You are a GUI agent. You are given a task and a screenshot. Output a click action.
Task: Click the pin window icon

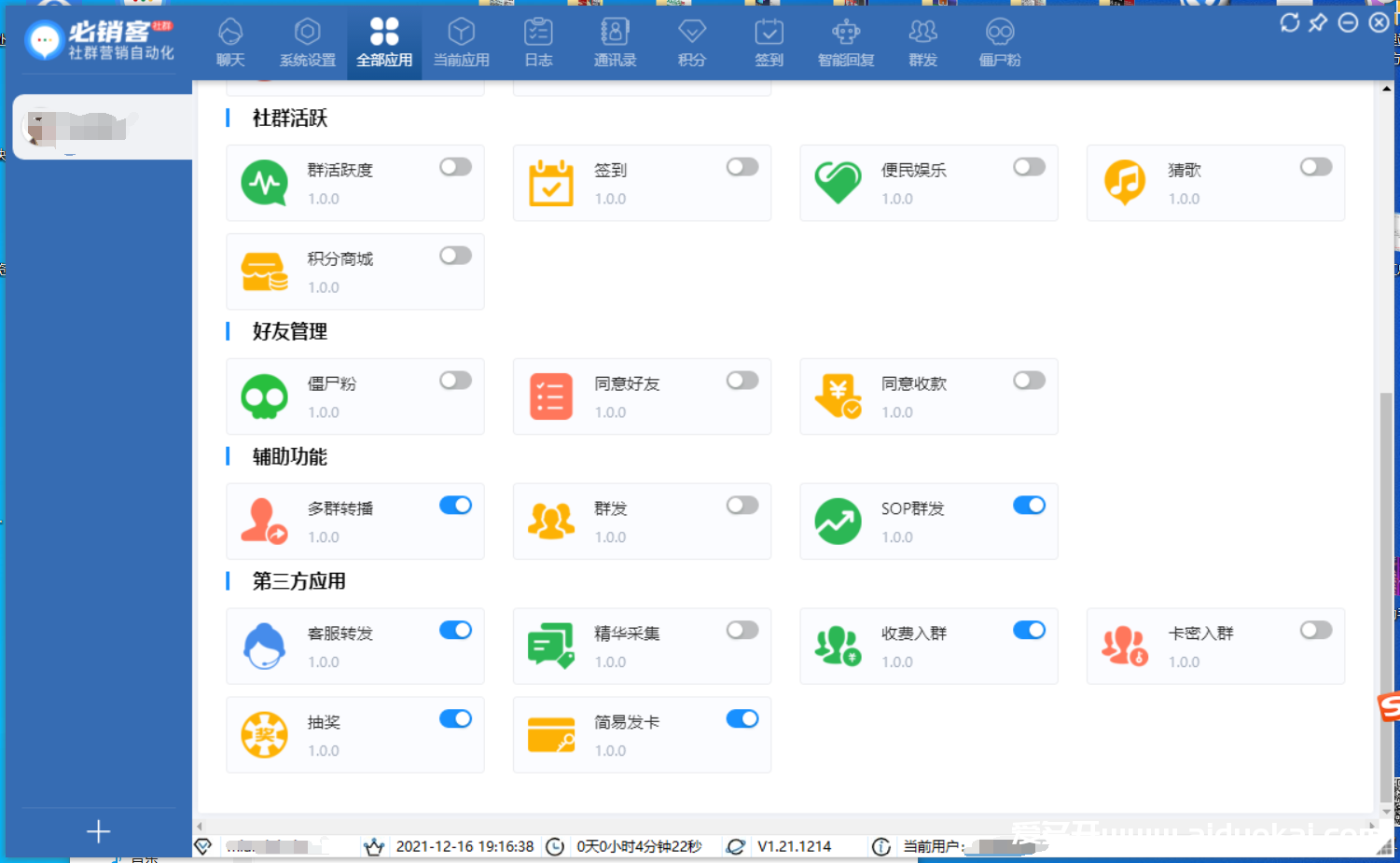pyautogui.click(x=1318, y=22)
